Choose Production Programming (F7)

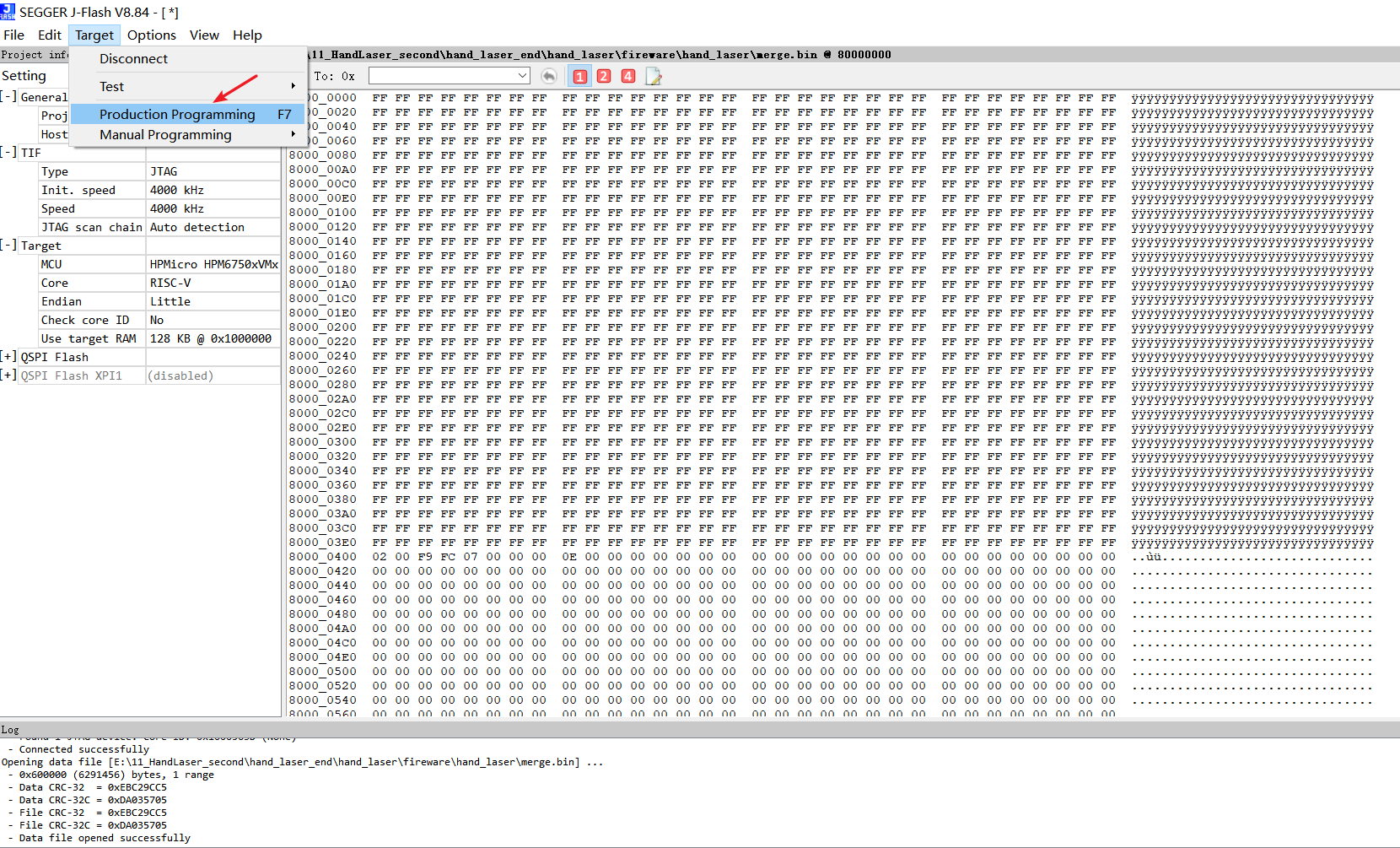(187, 114)
